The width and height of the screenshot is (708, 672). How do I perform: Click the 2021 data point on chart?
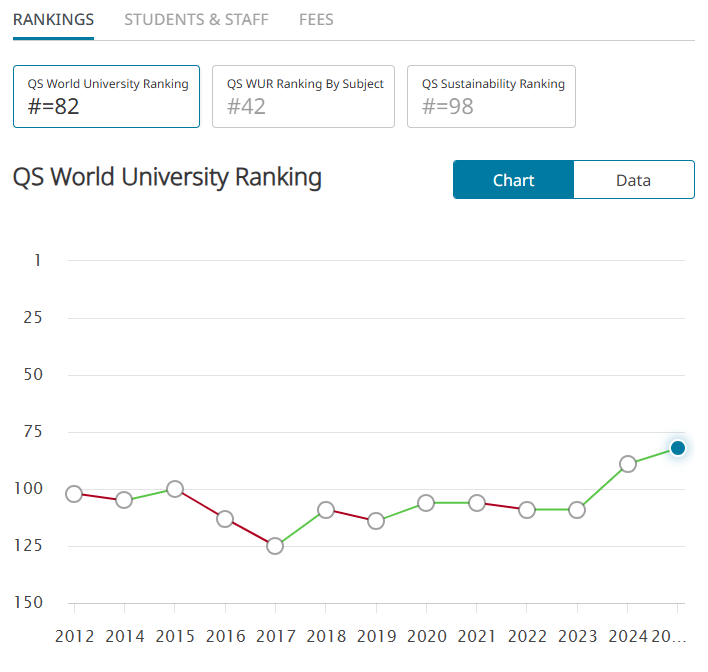click(x=477, y=503)
